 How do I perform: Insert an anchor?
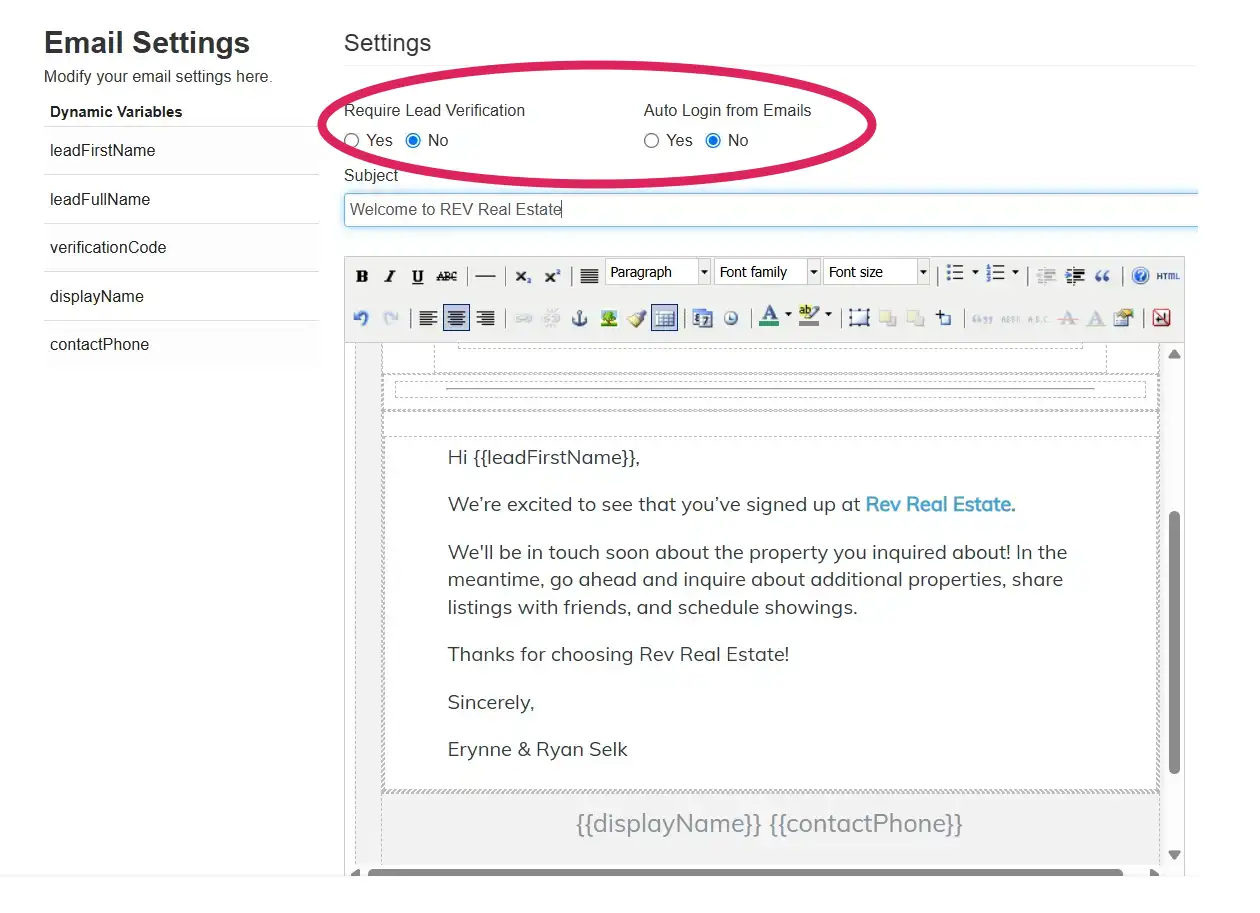(x=579, y=318)
